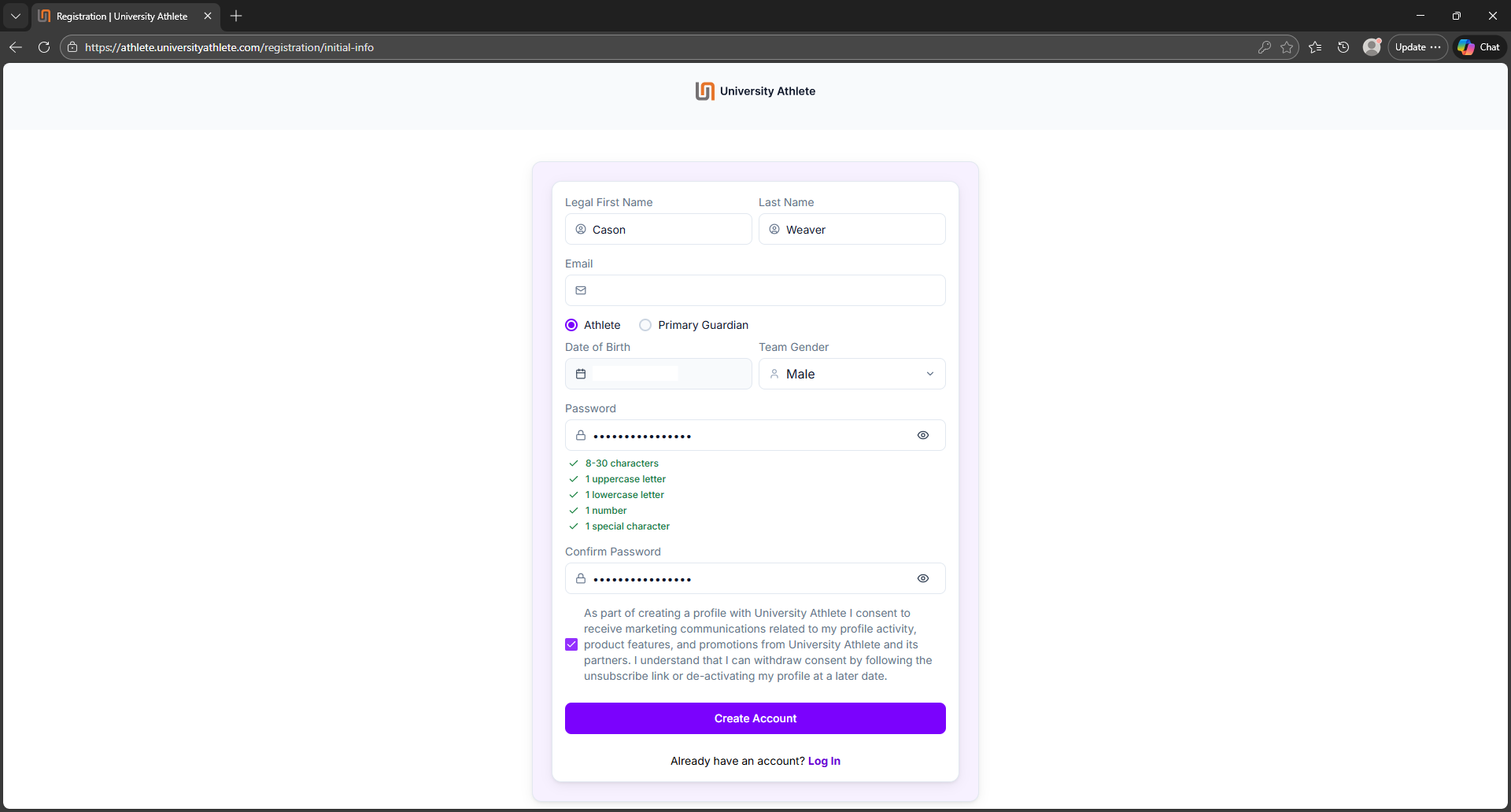
Task: Click the '8-30 characters' requirement text
Action: pyautogui.click(x=622, y=463)
